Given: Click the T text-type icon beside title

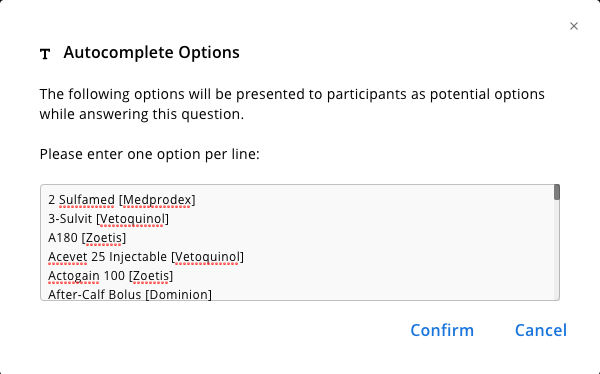Looking at the screenshot, I should tap(45, 54).
